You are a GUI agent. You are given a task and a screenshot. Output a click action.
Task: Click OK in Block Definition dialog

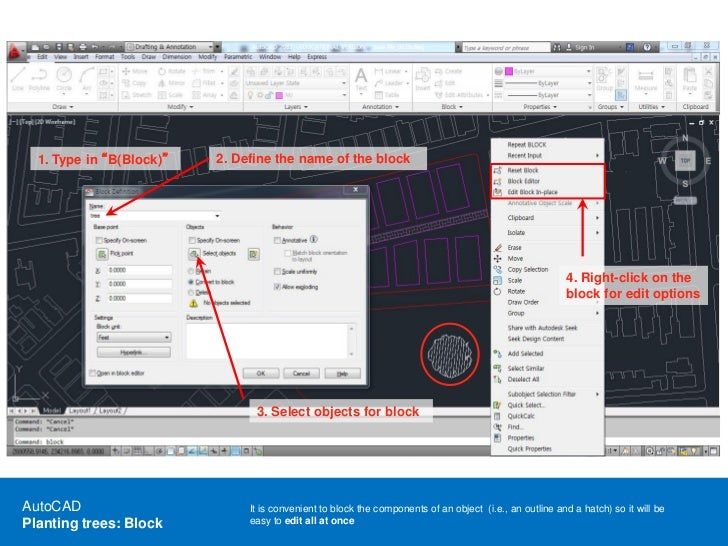click(x=261, y=373)
